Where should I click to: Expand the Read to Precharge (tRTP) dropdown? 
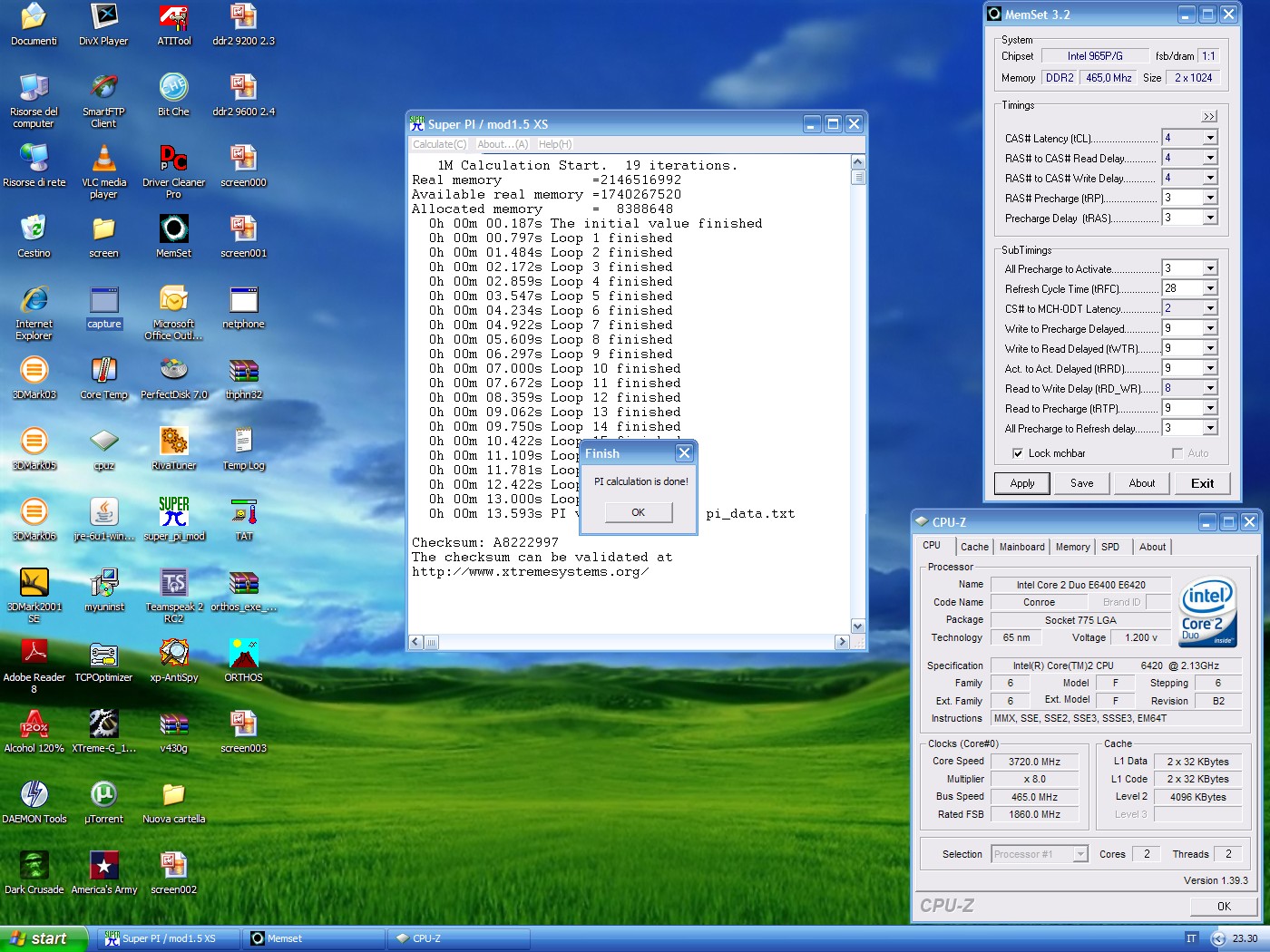point(1210,408)
